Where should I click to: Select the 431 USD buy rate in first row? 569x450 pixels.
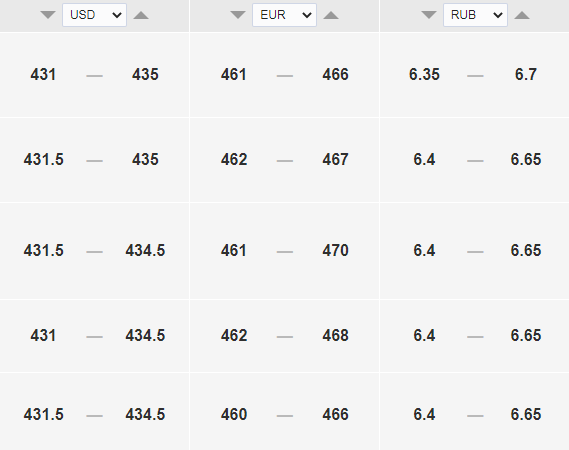(x=44, y=74)
